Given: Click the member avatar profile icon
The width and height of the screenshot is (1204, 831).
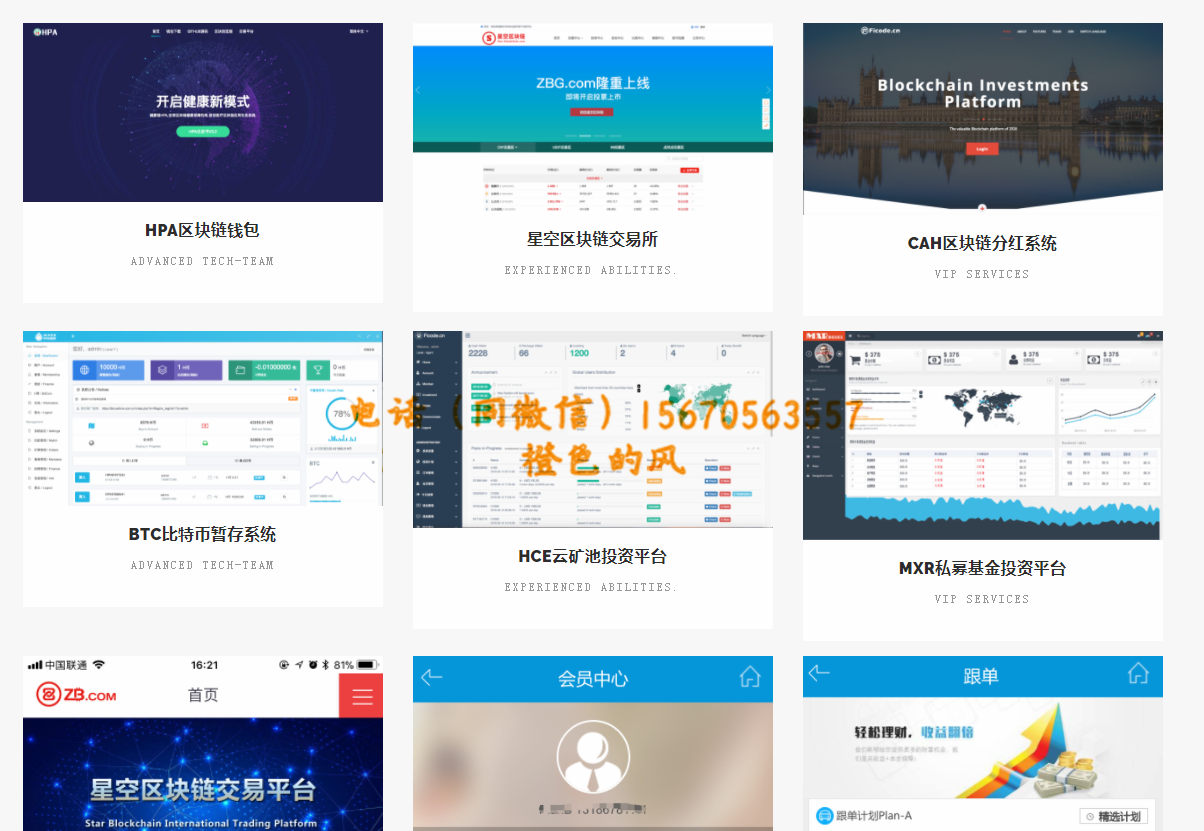Looking at the screenshot, I should click(x=592, y=757).
